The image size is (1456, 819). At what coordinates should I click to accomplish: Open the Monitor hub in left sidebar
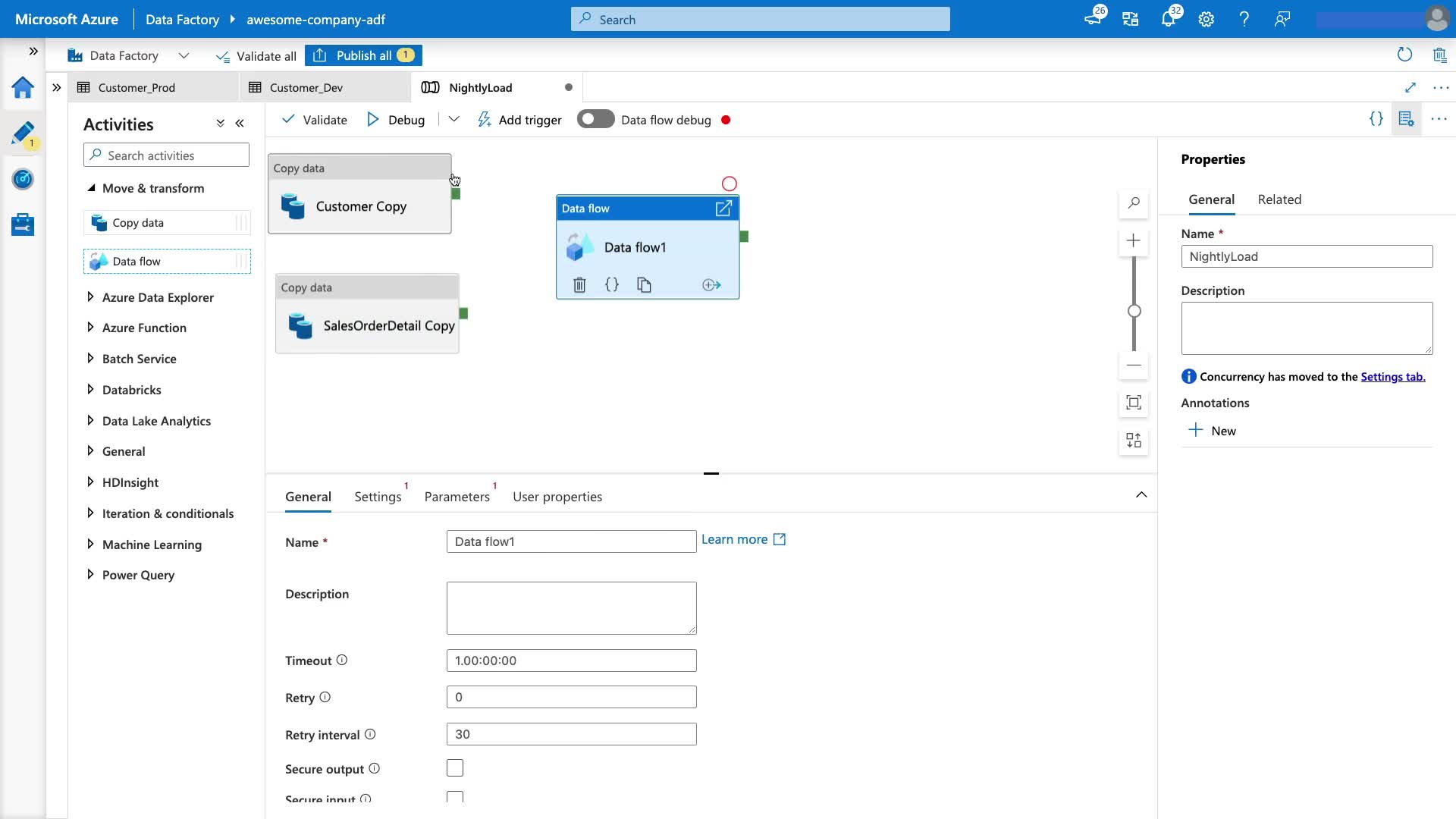(23, 180)
